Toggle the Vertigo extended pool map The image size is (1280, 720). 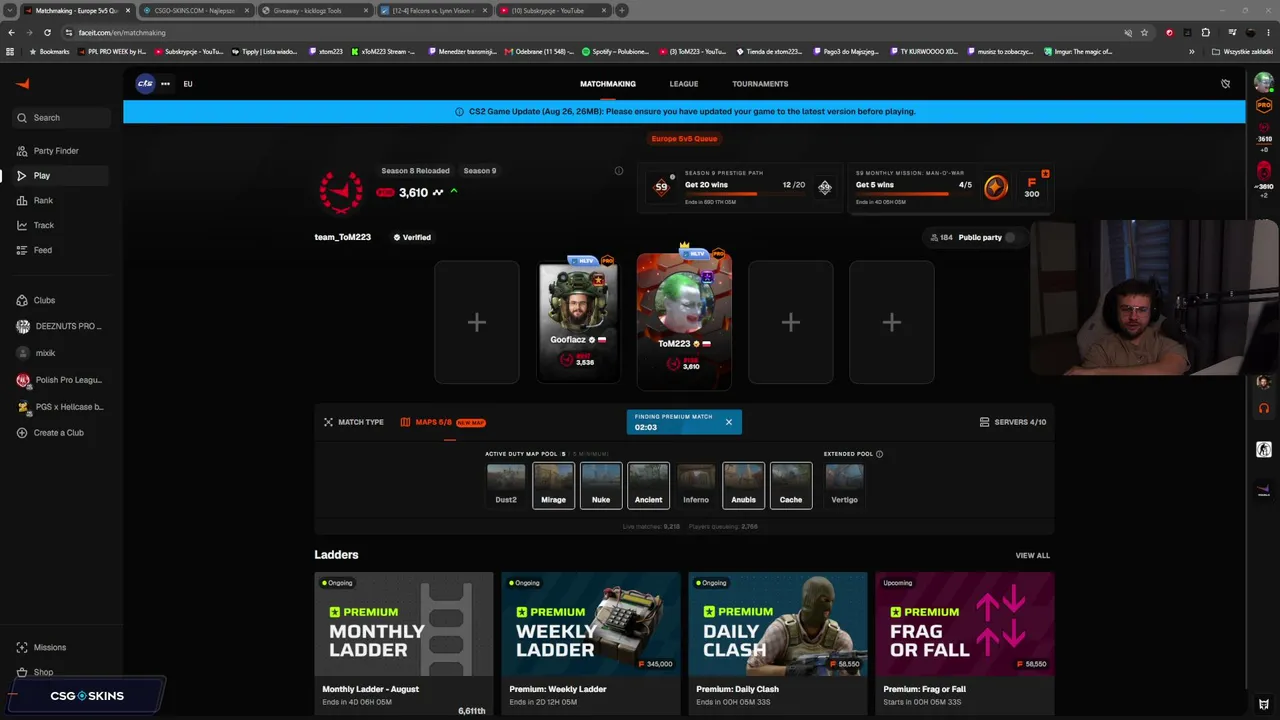[844, 485]
